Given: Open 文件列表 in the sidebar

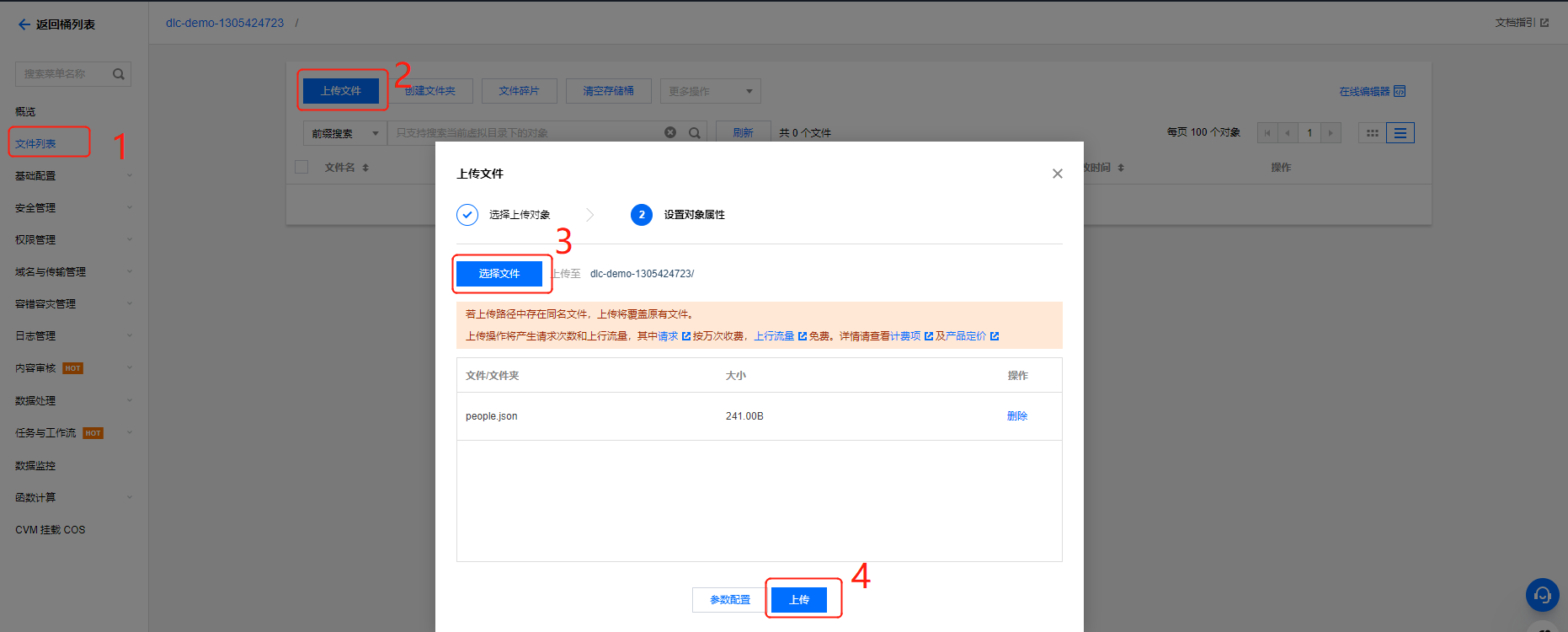Looking at the screenshot, I should [x=36, y=144].
